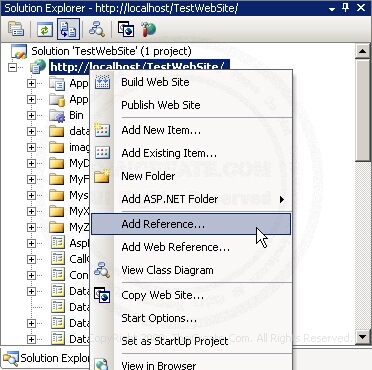372x370 pixels.
Task: Choose View in Browser menu entry
Action: pyautogui.click(x=191, y=363)
